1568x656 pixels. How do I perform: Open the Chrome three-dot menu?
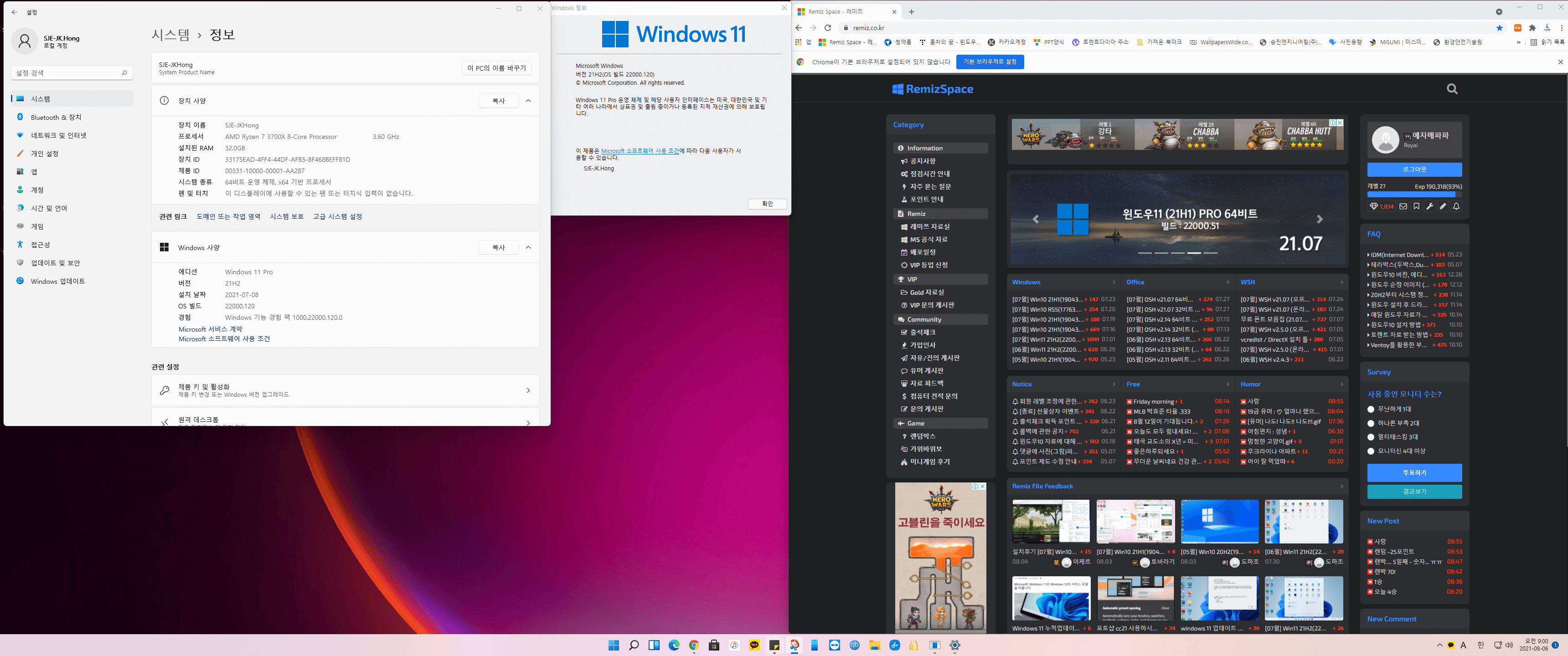pyautogui.click(x=1561, y=28)
